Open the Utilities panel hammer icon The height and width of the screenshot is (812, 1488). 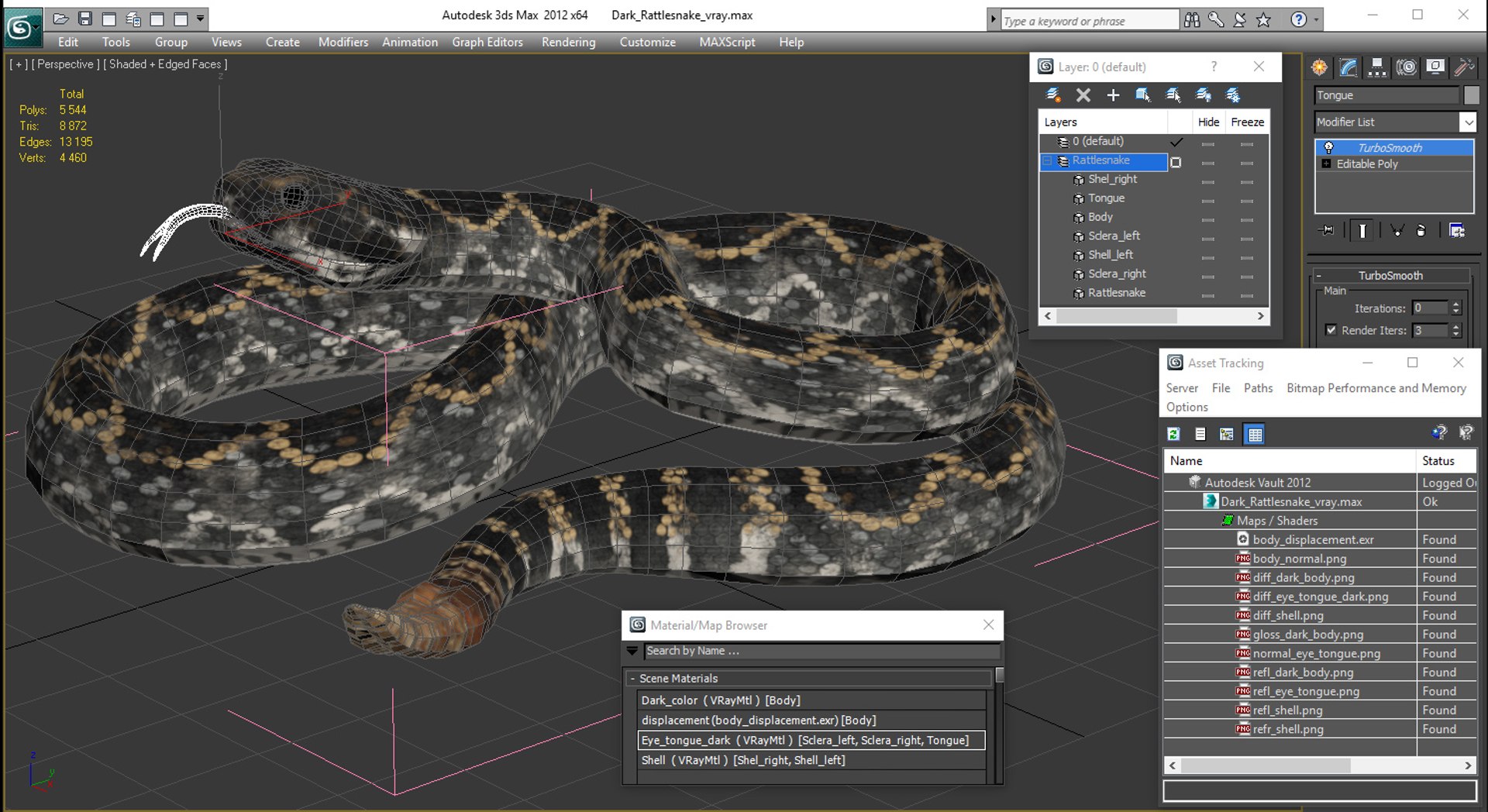click(1464, 67)
